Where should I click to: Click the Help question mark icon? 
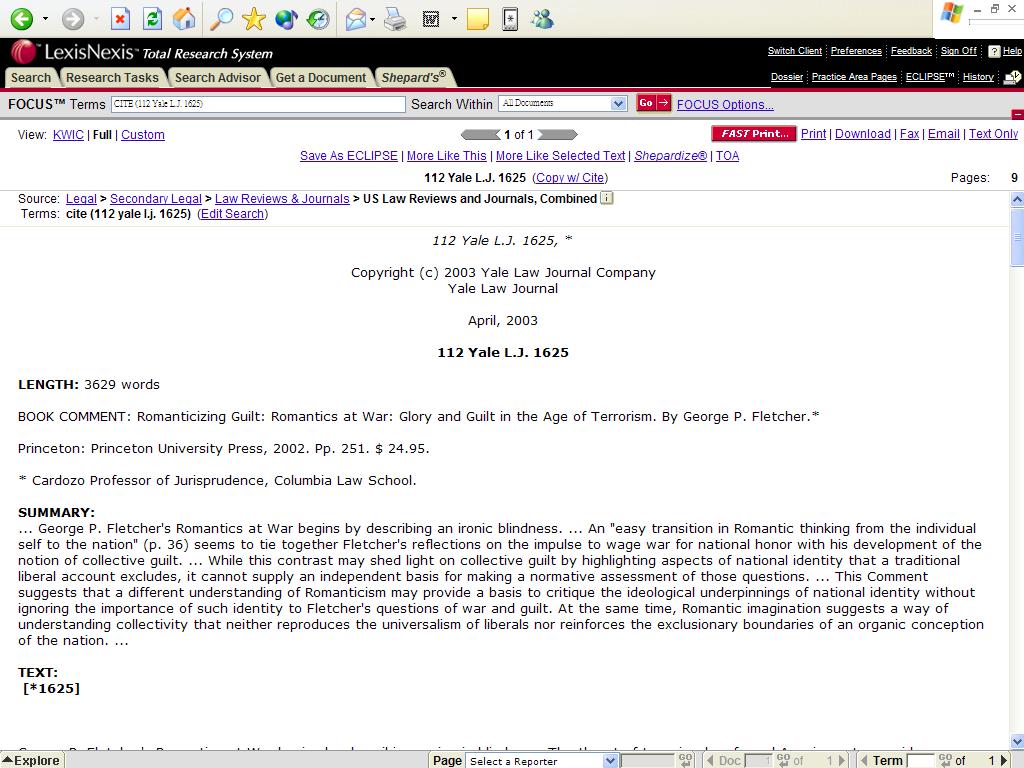994,51
